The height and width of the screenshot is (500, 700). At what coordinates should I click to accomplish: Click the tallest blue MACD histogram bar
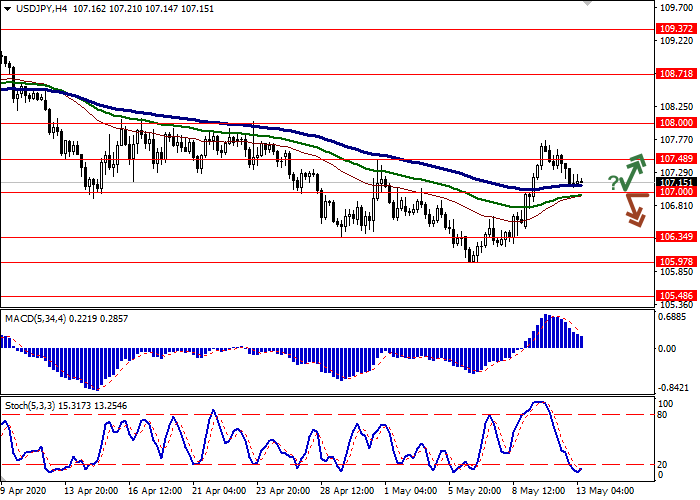546,332
